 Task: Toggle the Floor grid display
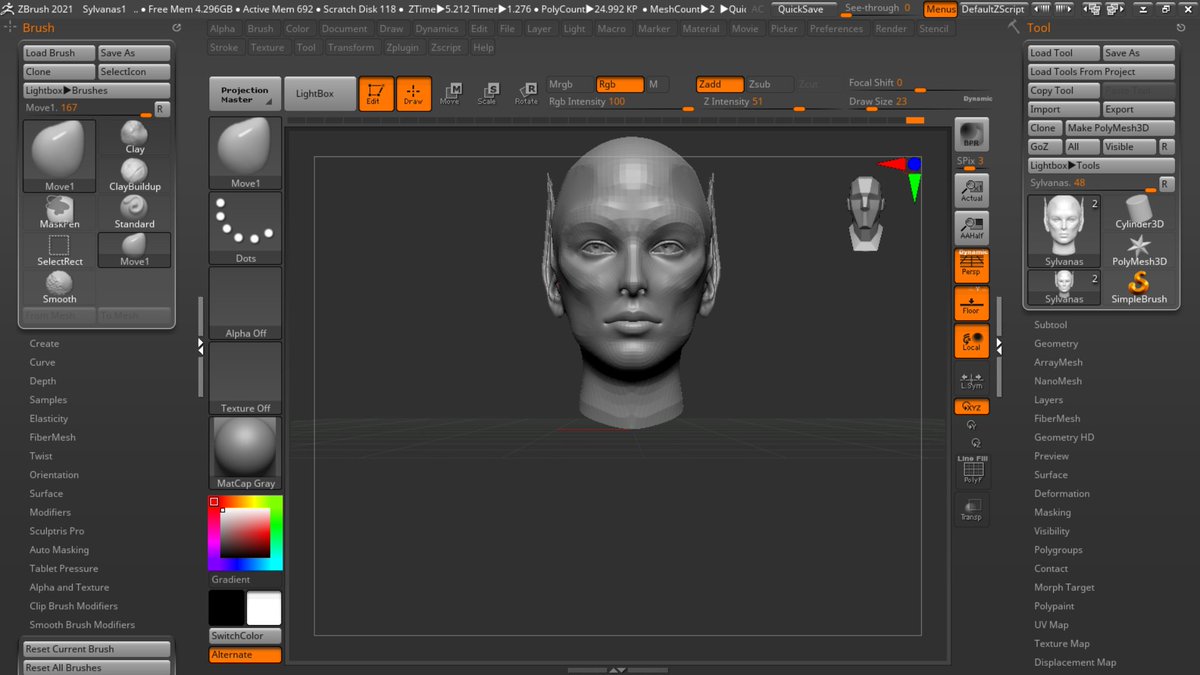coord(972,304)
